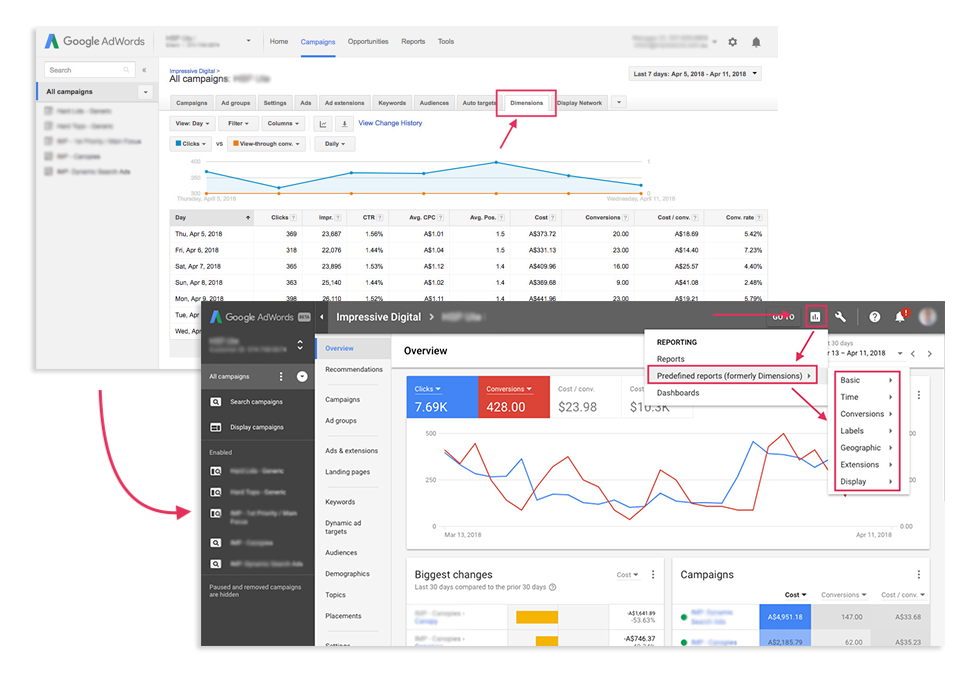Sort Campaigns card by Conversions column
The width and height of the screenshot is (979, 682).
click(844, 595)
